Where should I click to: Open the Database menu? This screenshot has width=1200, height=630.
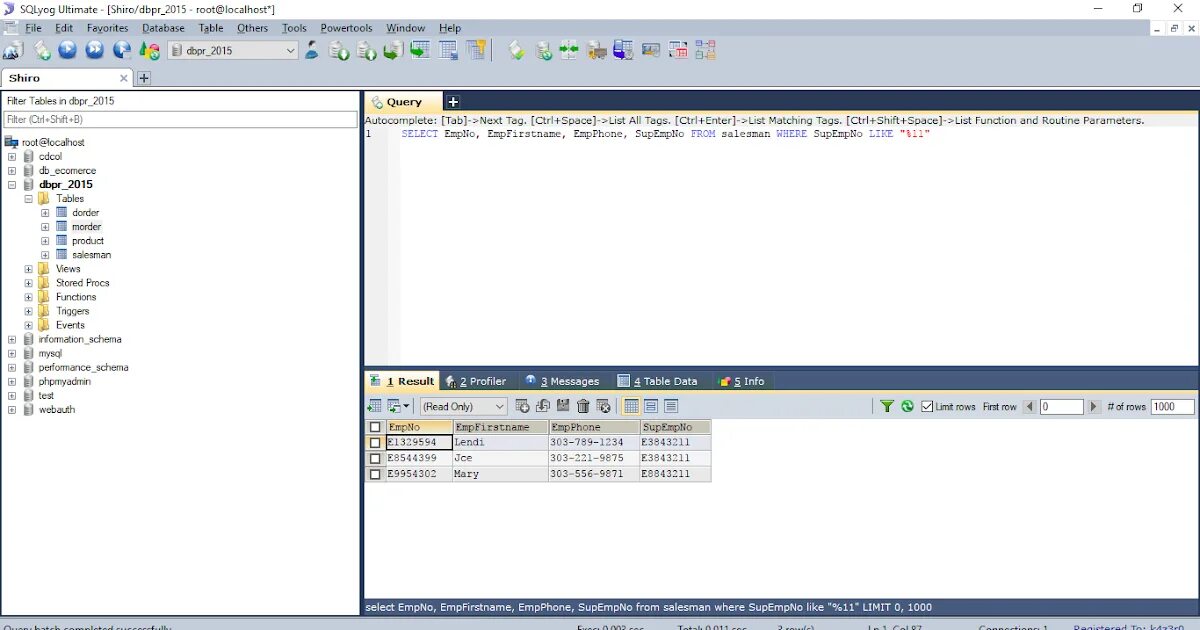click(162, 28)
